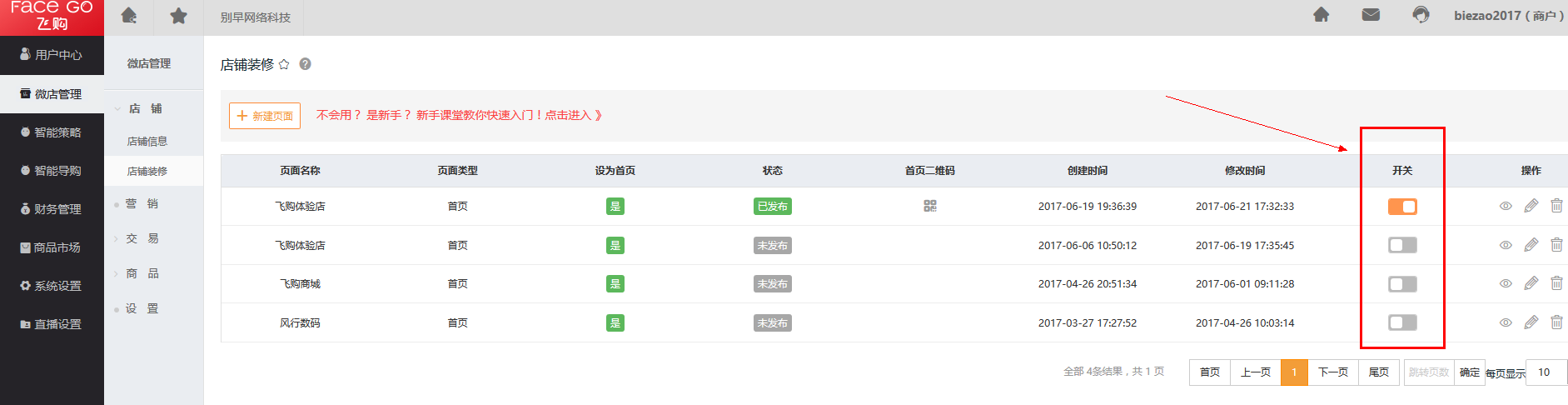Image resolution: width=1568 pixels, height=405 pixels.
Task: Expand the 商品 section in submenu
Action: tap(142, 273)
